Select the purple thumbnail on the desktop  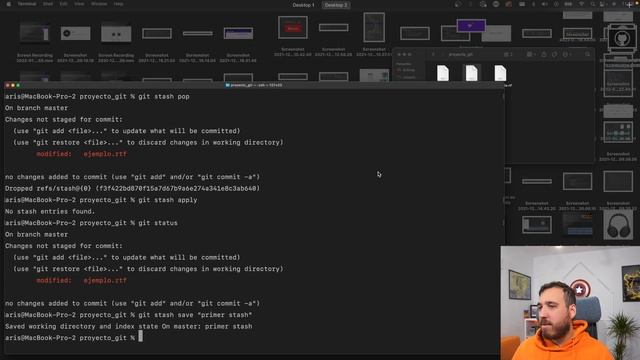click(471, 26)
